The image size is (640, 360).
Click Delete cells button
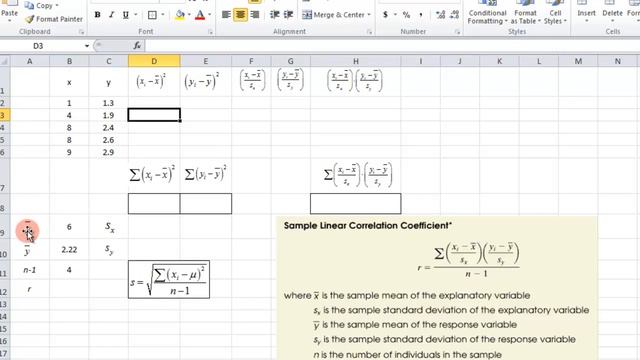(612, 12)
